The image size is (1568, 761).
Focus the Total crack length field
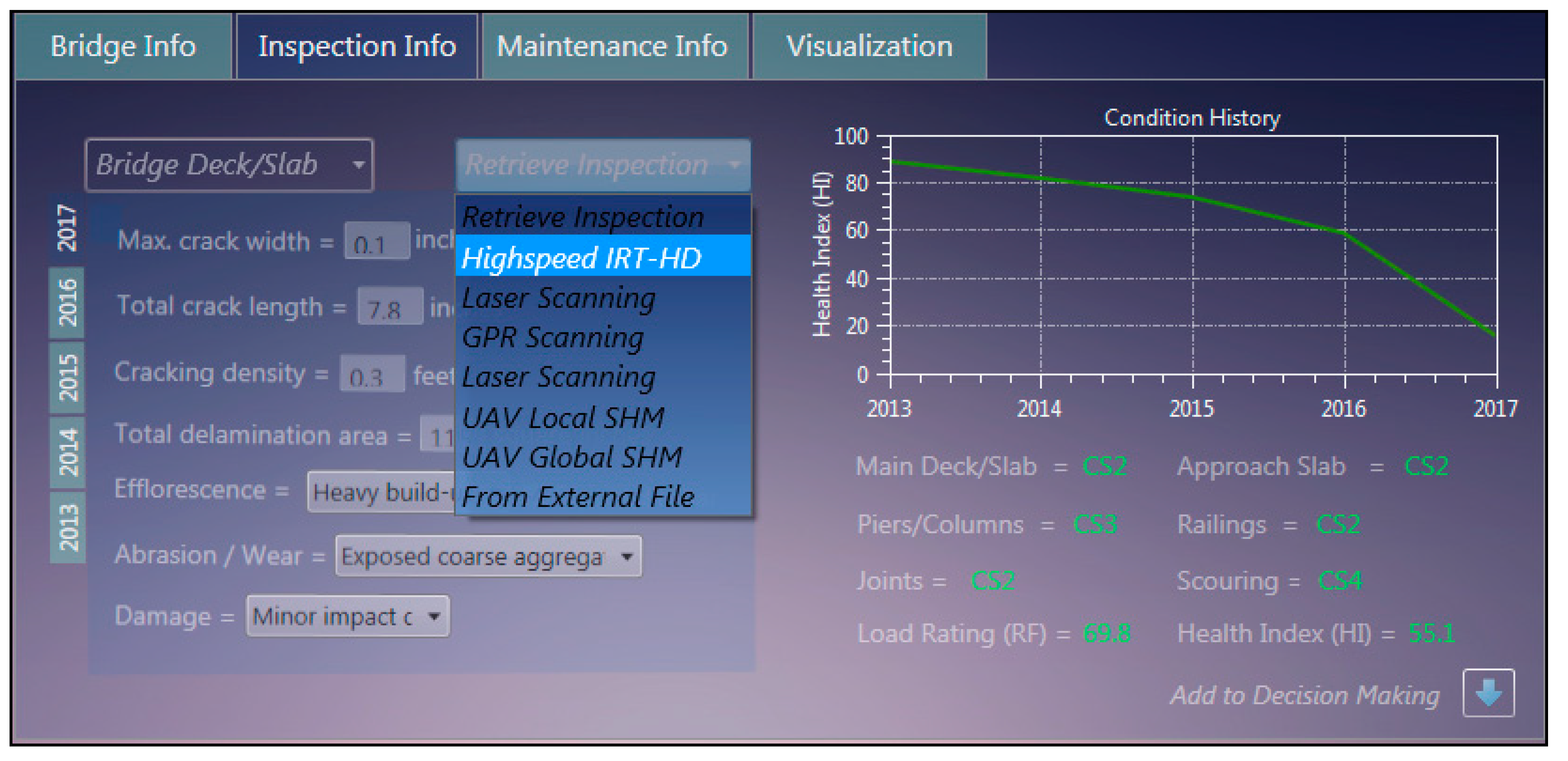(x=390, y=306)
